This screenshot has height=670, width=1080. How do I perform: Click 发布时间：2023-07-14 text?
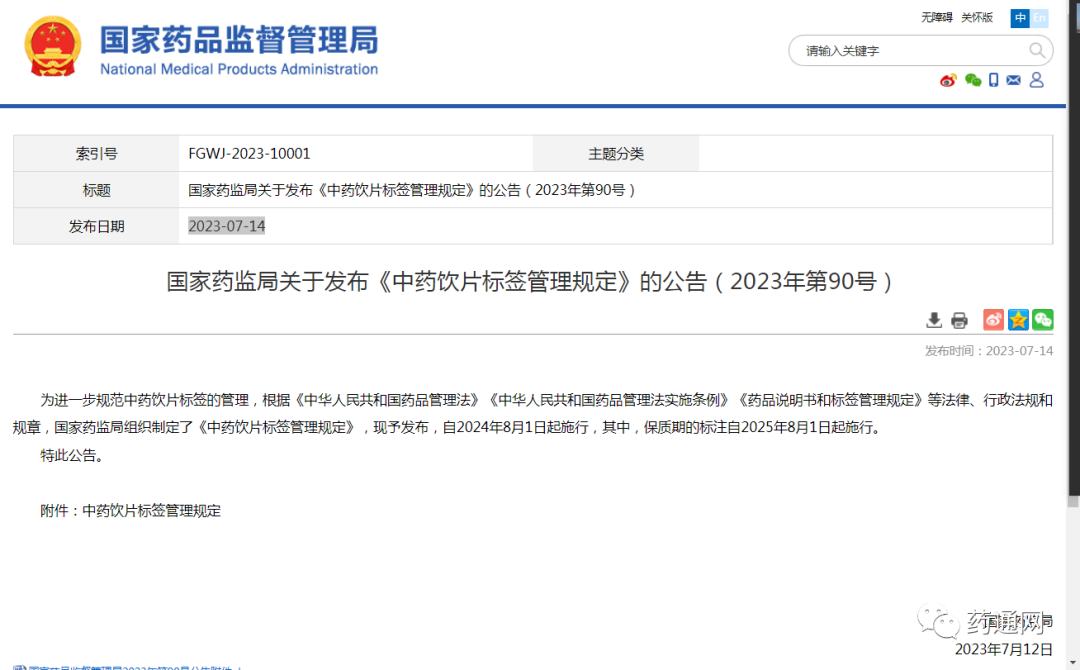pyautogui.click(x=988, y=350)
